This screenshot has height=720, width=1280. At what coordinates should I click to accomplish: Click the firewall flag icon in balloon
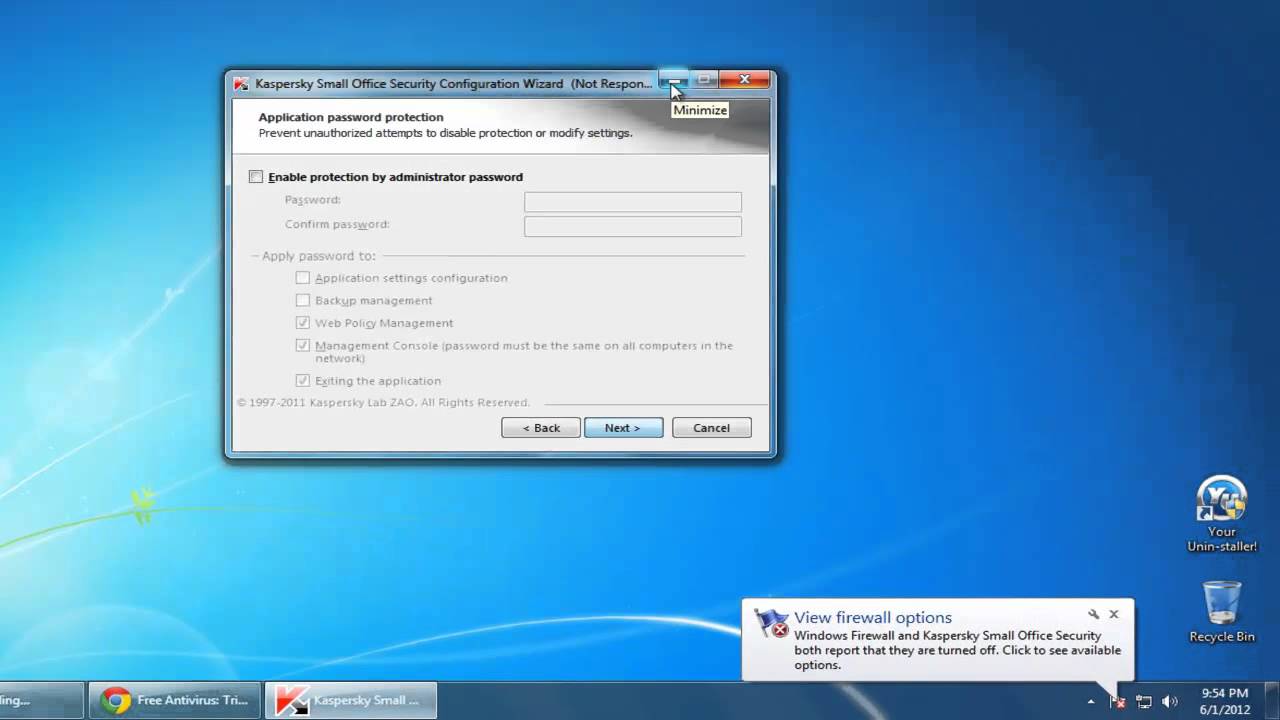tap(771, 623)
